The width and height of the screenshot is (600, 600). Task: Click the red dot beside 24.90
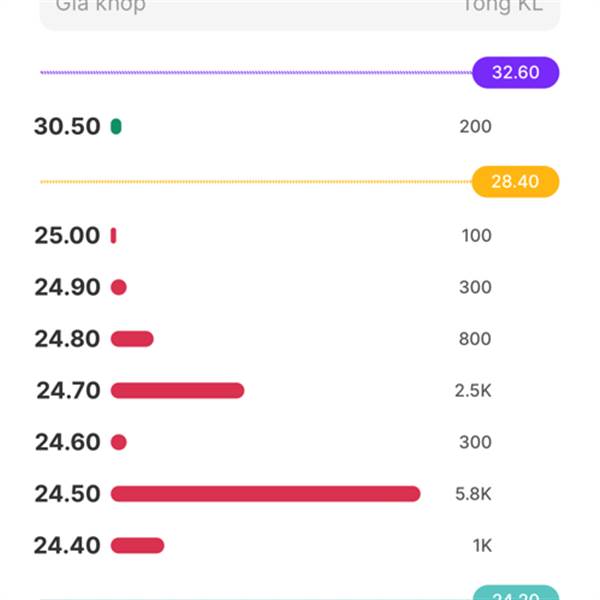pyautogui.click(x=119, y=287)
